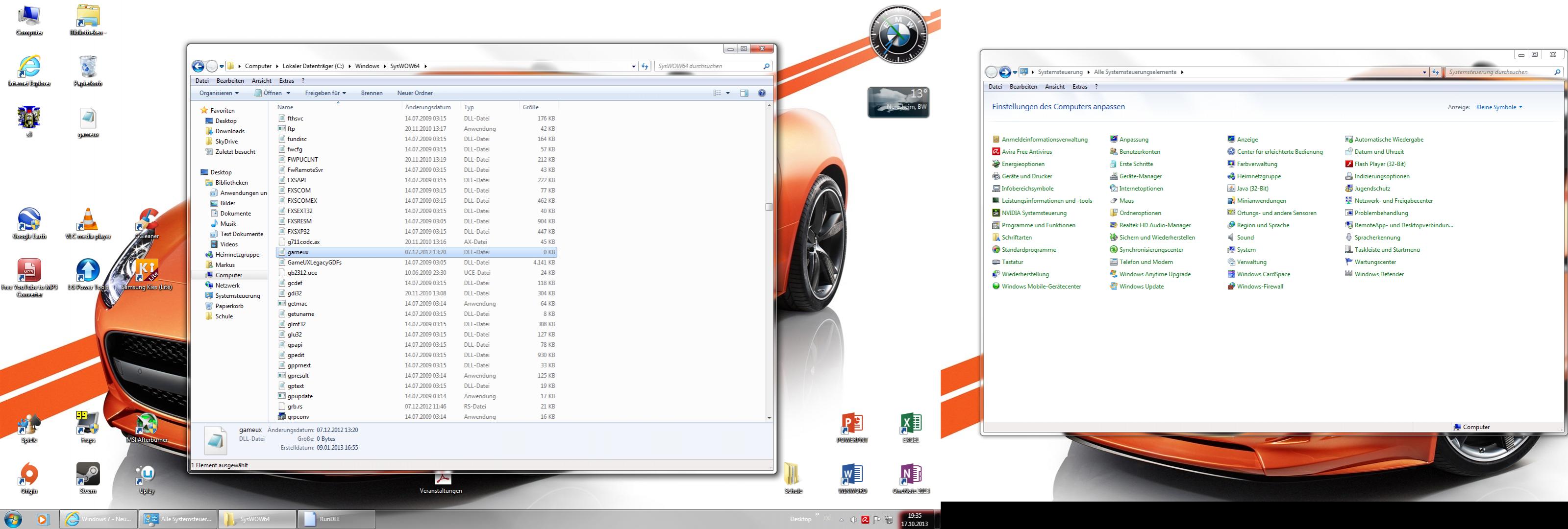Open Explorer help via blue question icon
This screenshot has height=529, width=1568.
[762, 93]
